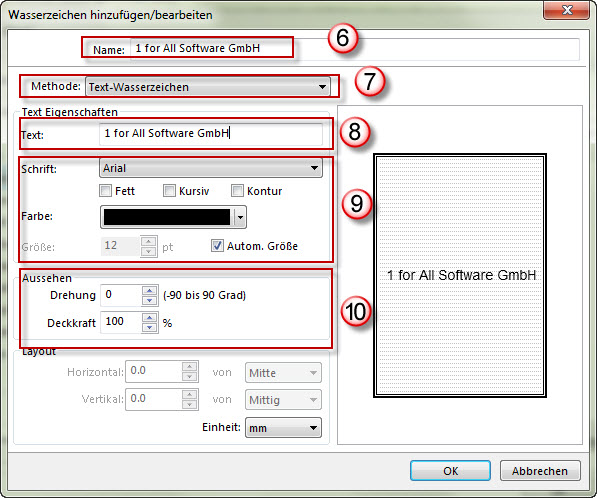Screen dimensions: 597x498
Task: Click the Größe value field
Action: (x=120, y=246)
